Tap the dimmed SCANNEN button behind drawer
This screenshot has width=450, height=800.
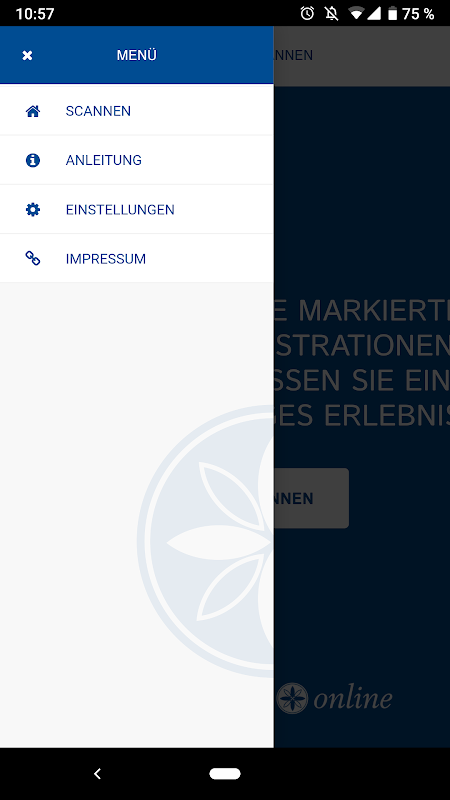[311, 498]
